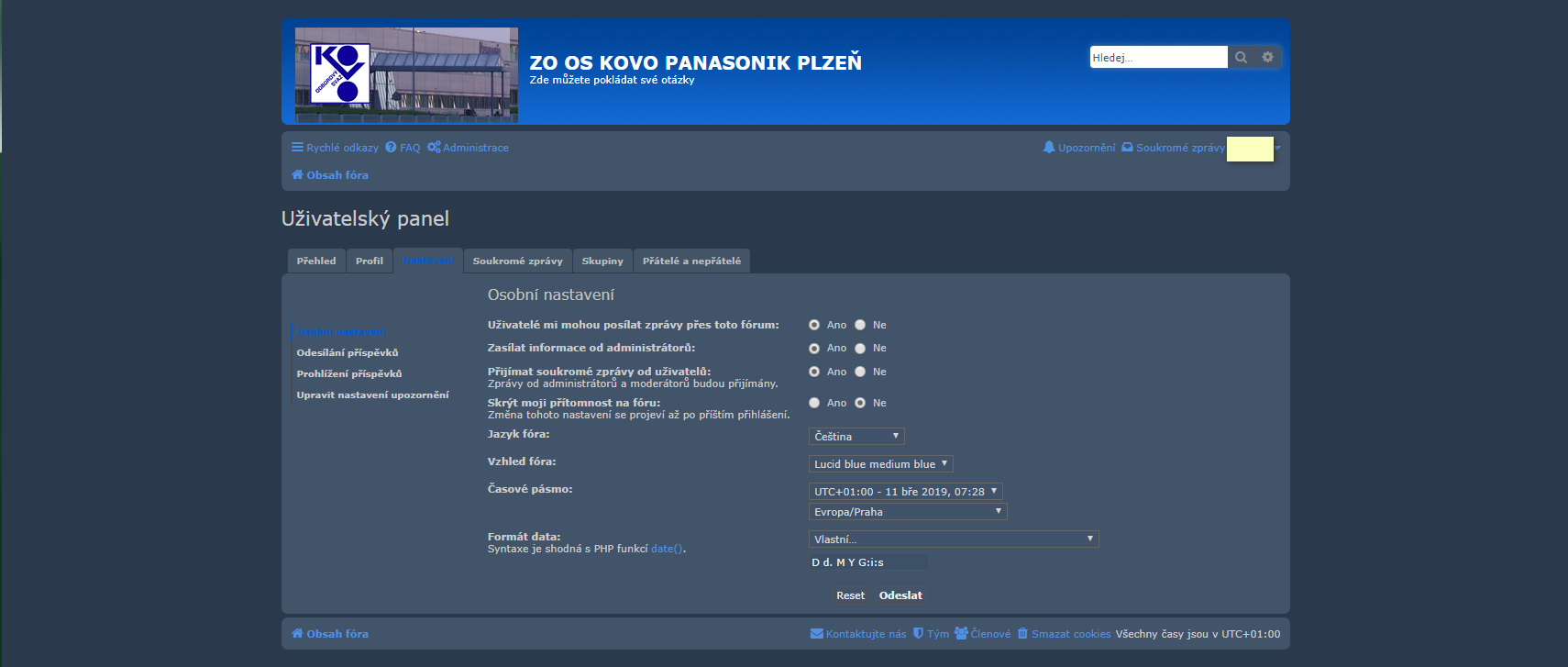Open Odesílání příspěvků in side menu

(x=348, y=352)
